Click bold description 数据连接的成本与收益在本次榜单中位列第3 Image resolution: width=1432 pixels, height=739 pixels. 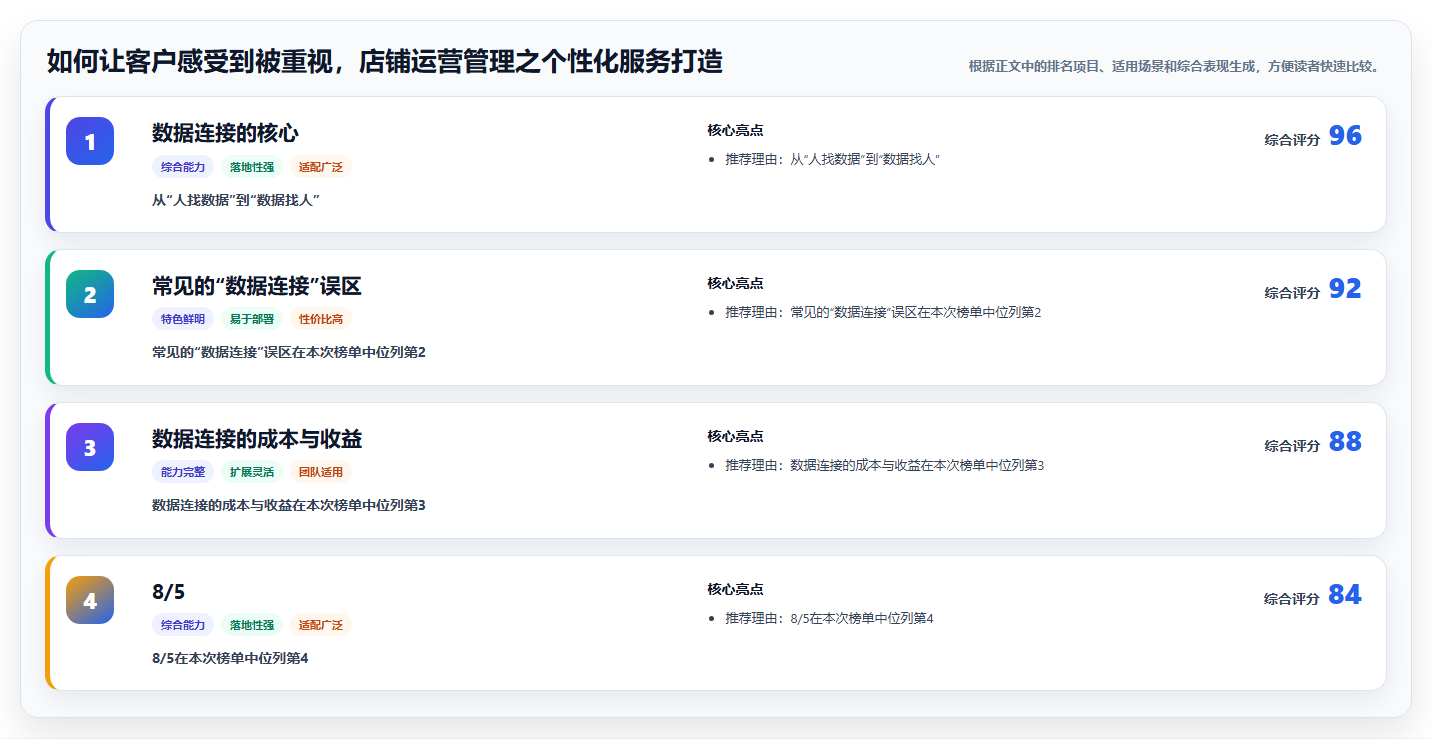point(288,505)
